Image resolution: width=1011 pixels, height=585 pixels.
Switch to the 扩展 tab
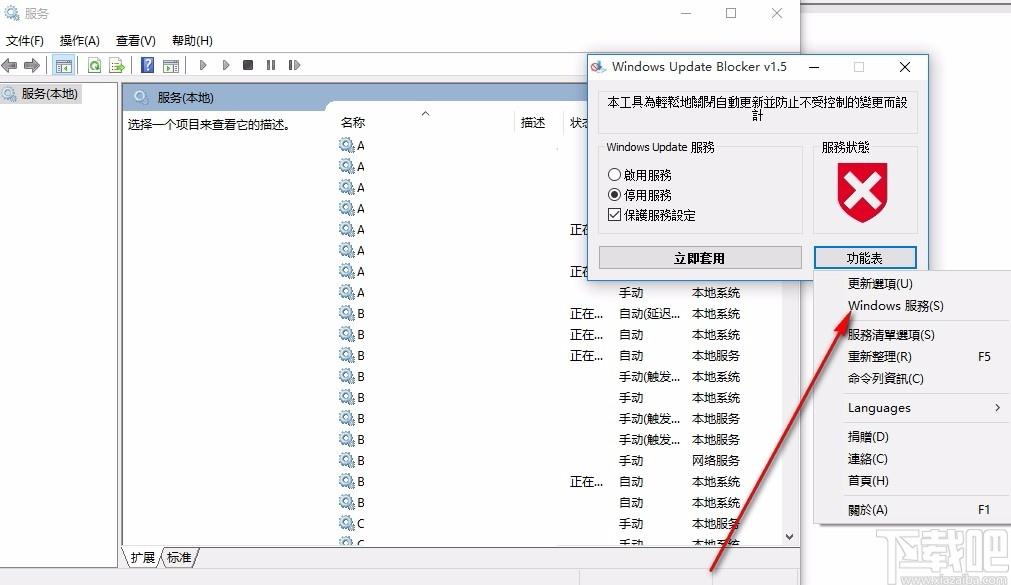click(x=142, y=557)
